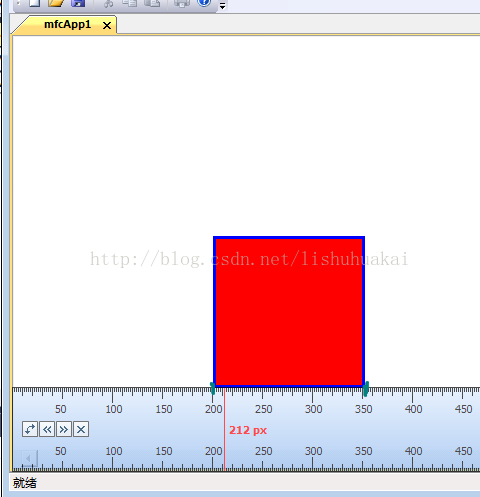The width and height of the screenshot is (480, 497).
Task: Click the Paste clipboard toolbar icon
Action: (152, 3)
